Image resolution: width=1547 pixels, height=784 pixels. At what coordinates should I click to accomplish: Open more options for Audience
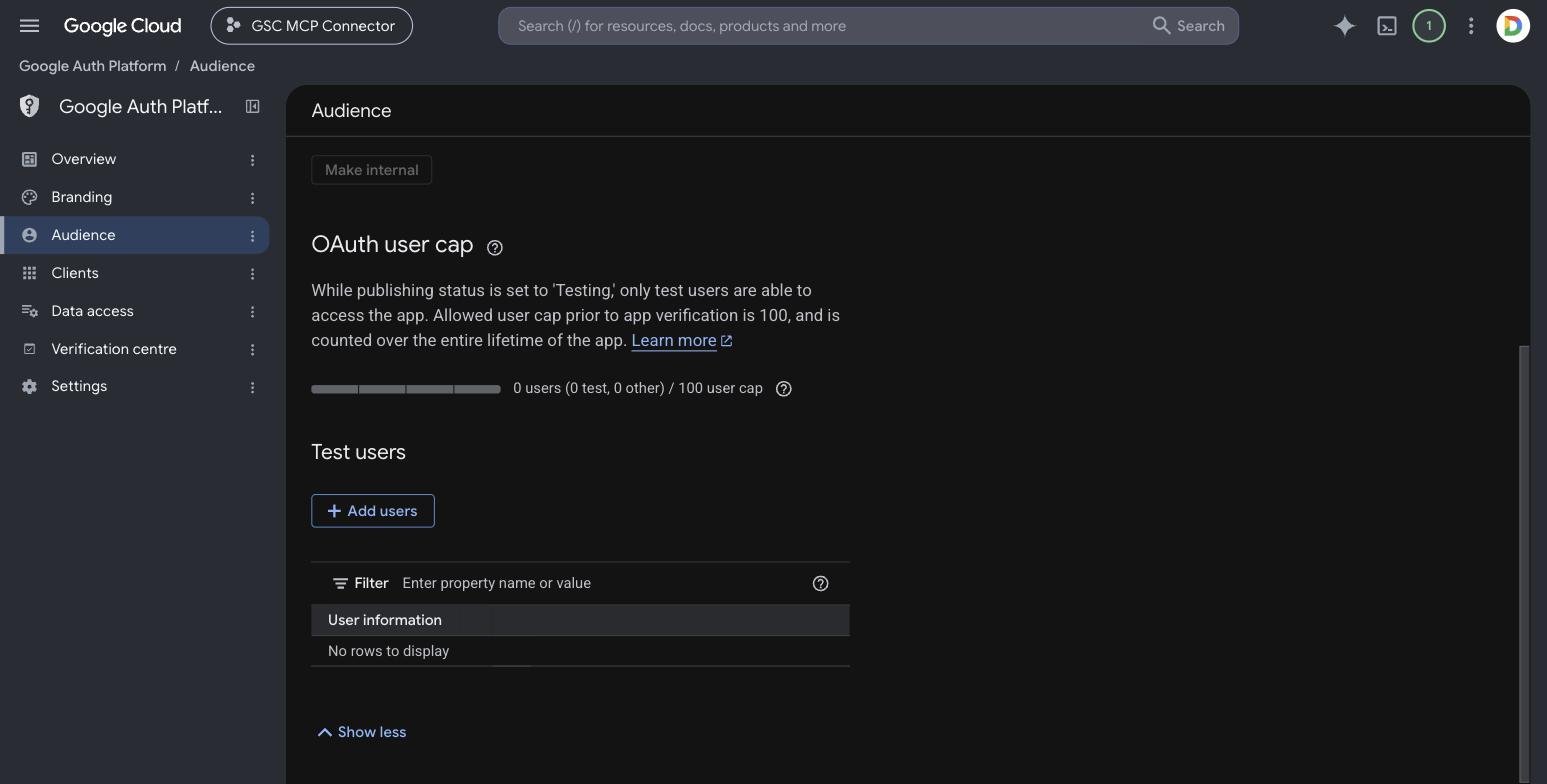[x=252, y=236]
